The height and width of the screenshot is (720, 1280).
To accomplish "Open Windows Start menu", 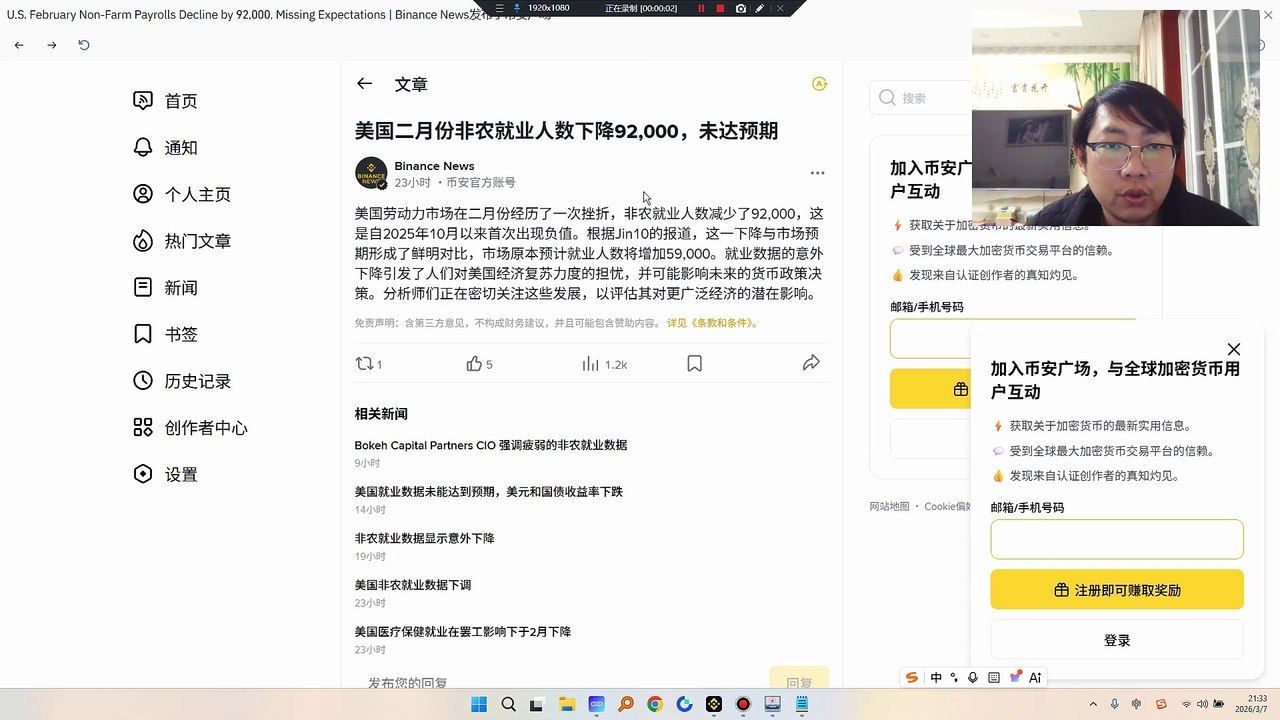I will click(479, 705).
